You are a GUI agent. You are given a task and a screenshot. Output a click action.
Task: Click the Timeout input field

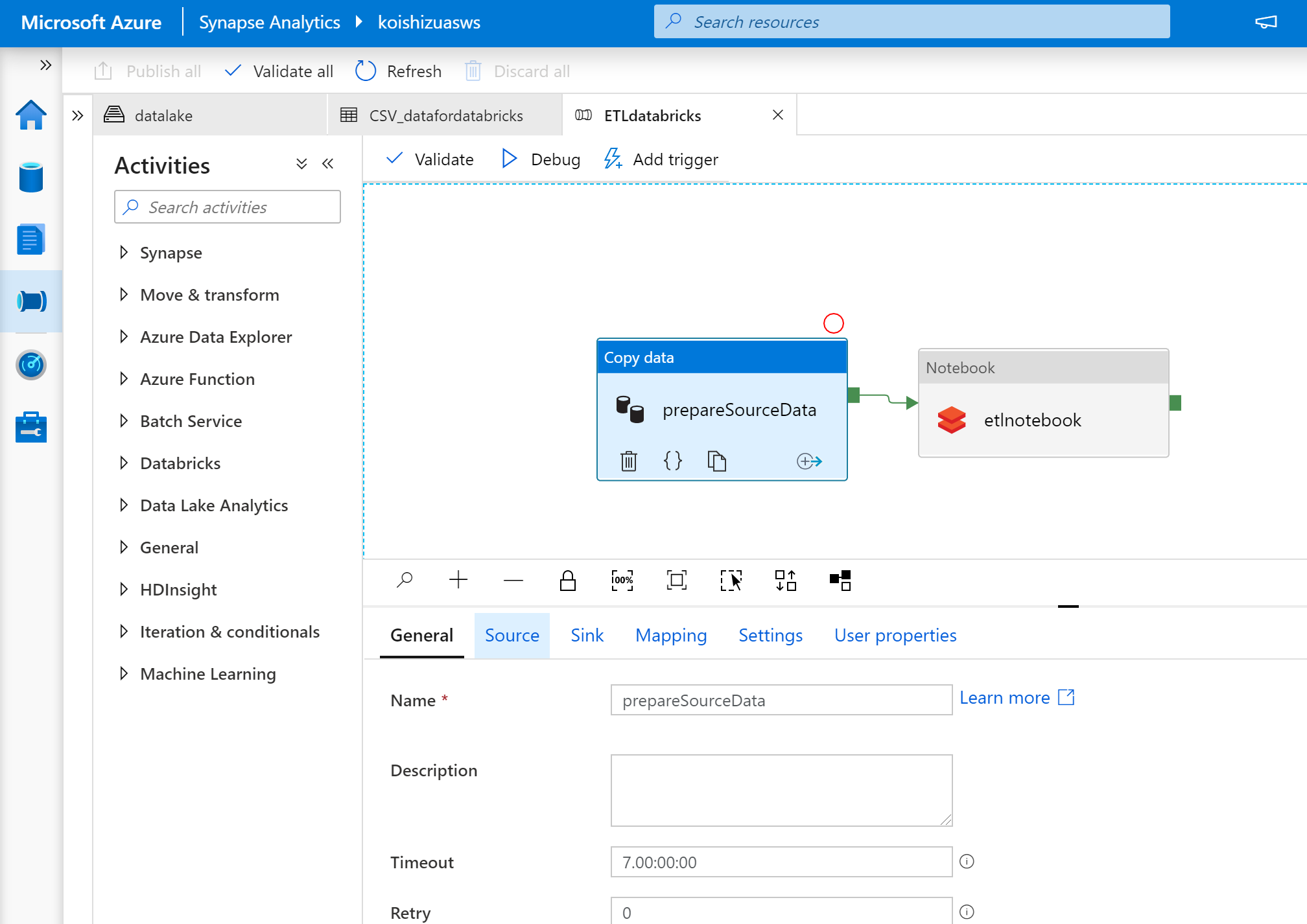pyautogui.click(x=781, y=862)
